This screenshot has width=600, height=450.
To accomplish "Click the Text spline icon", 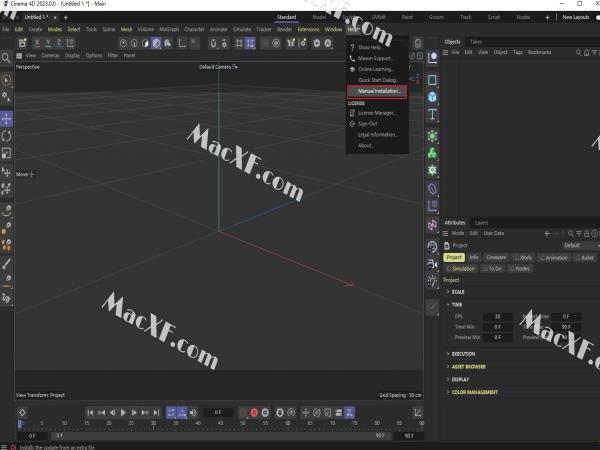I will (432, 114).
